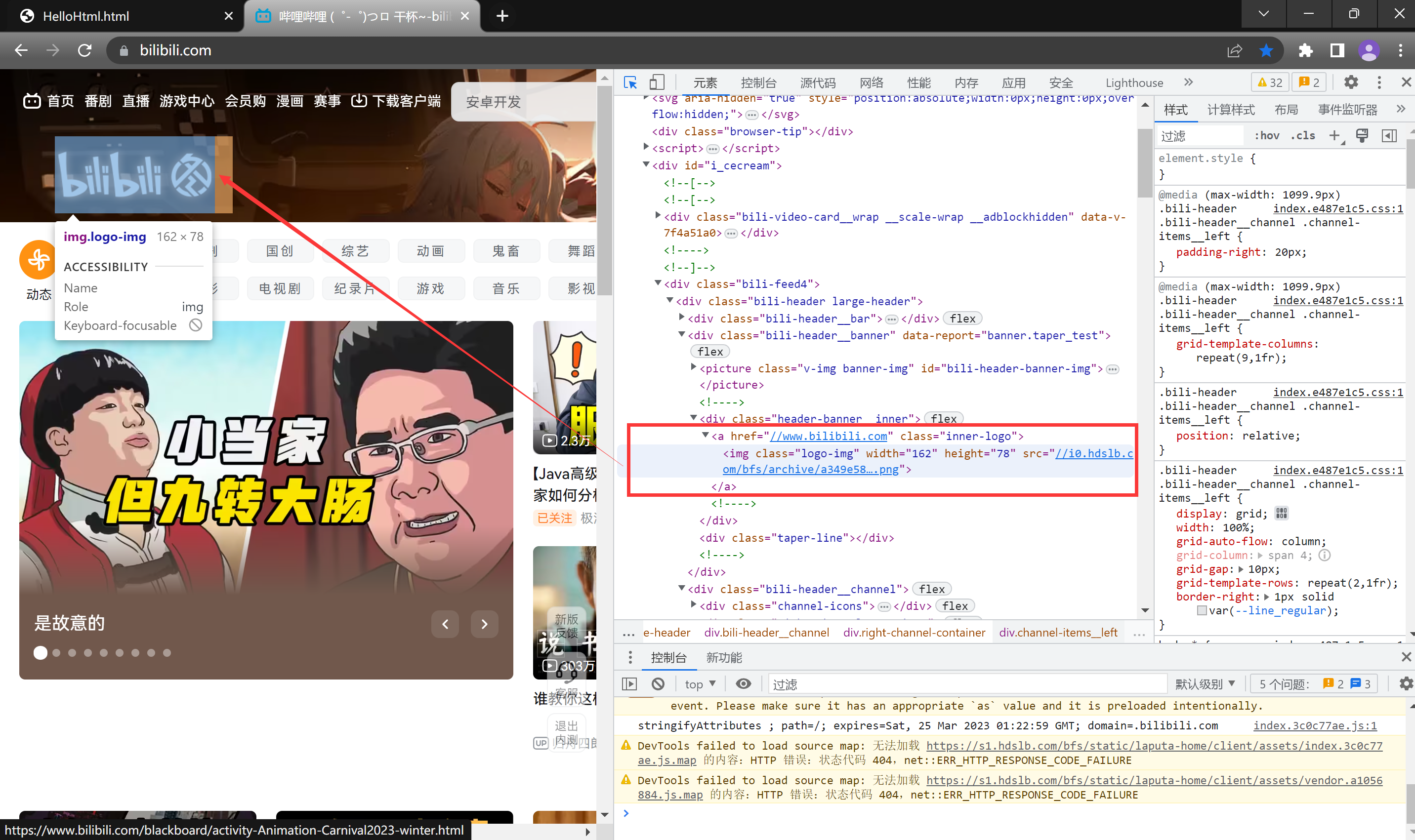The height and width of the screenshot is (840, 1415).
Task: Click the styles 过滤 filter field
Action: coord(1200,136)
